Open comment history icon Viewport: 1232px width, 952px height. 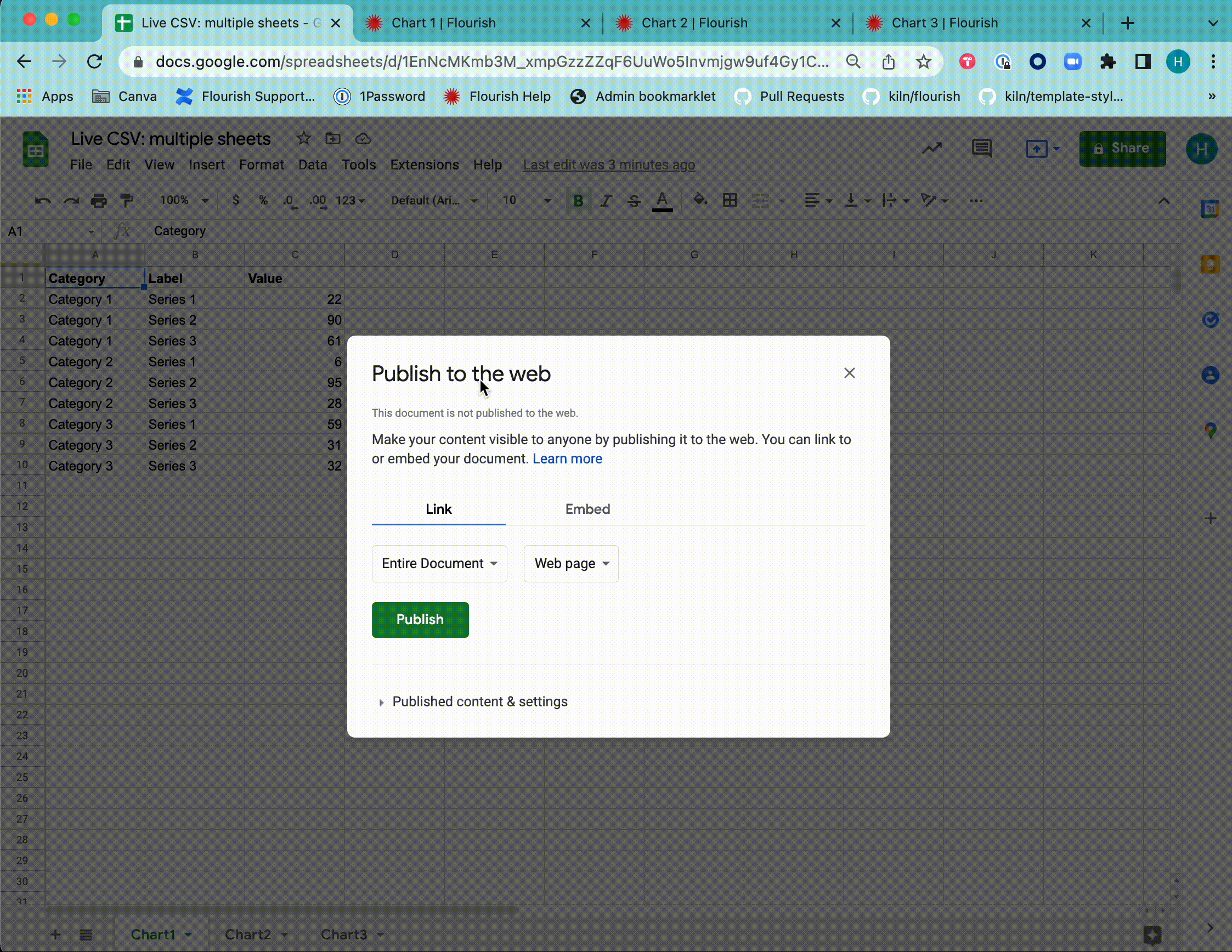point(981,148)
